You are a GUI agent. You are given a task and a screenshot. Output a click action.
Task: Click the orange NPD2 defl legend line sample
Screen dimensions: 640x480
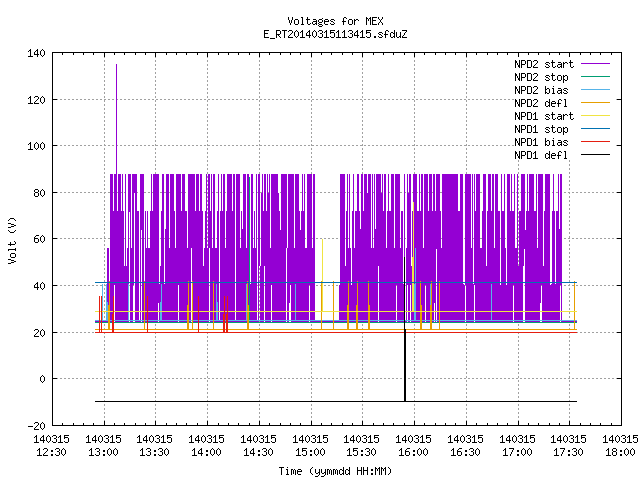pyautogui.click(x=595, y=103)
